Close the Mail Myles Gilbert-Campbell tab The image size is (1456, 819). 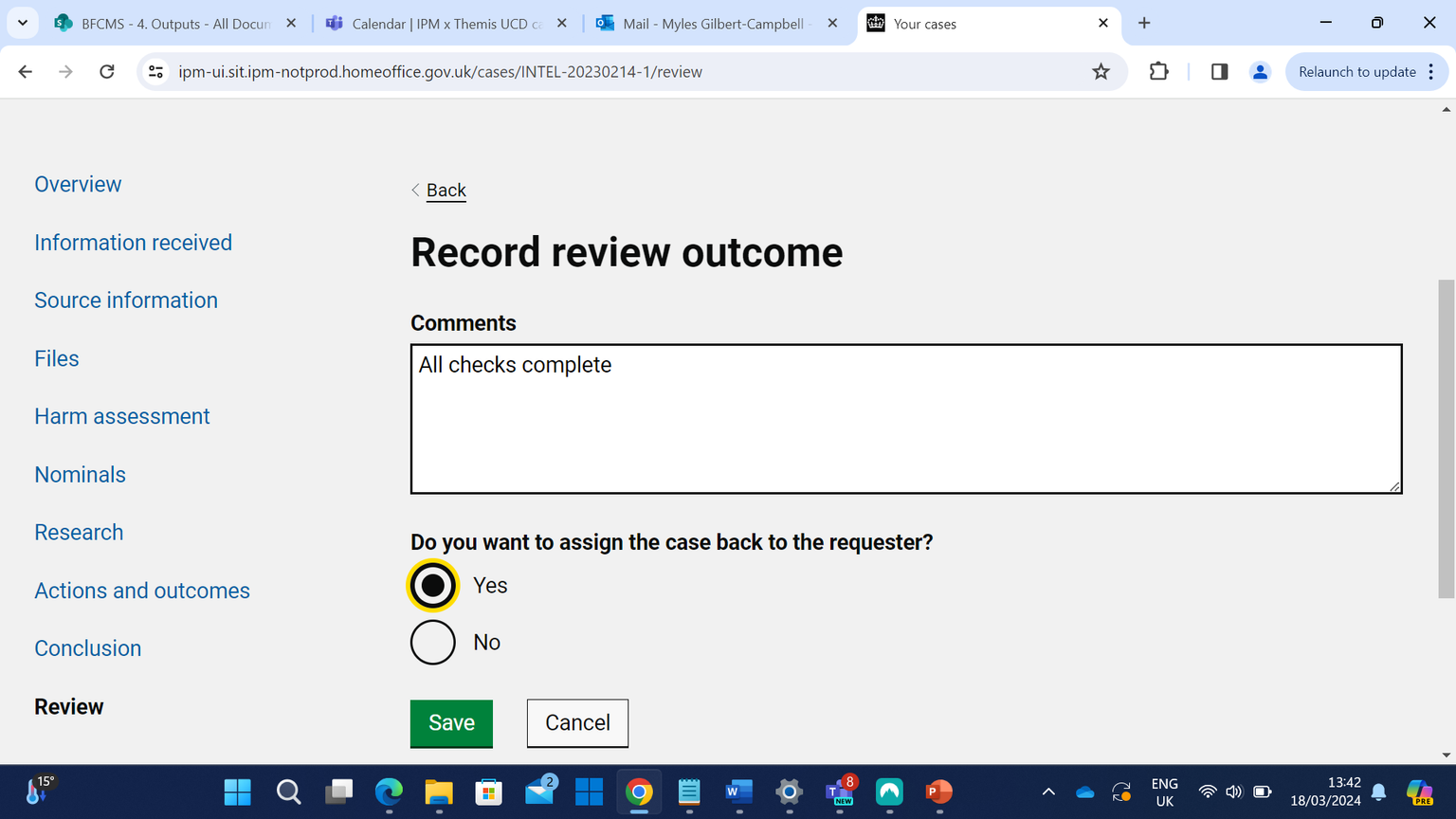tap(832, 23)
